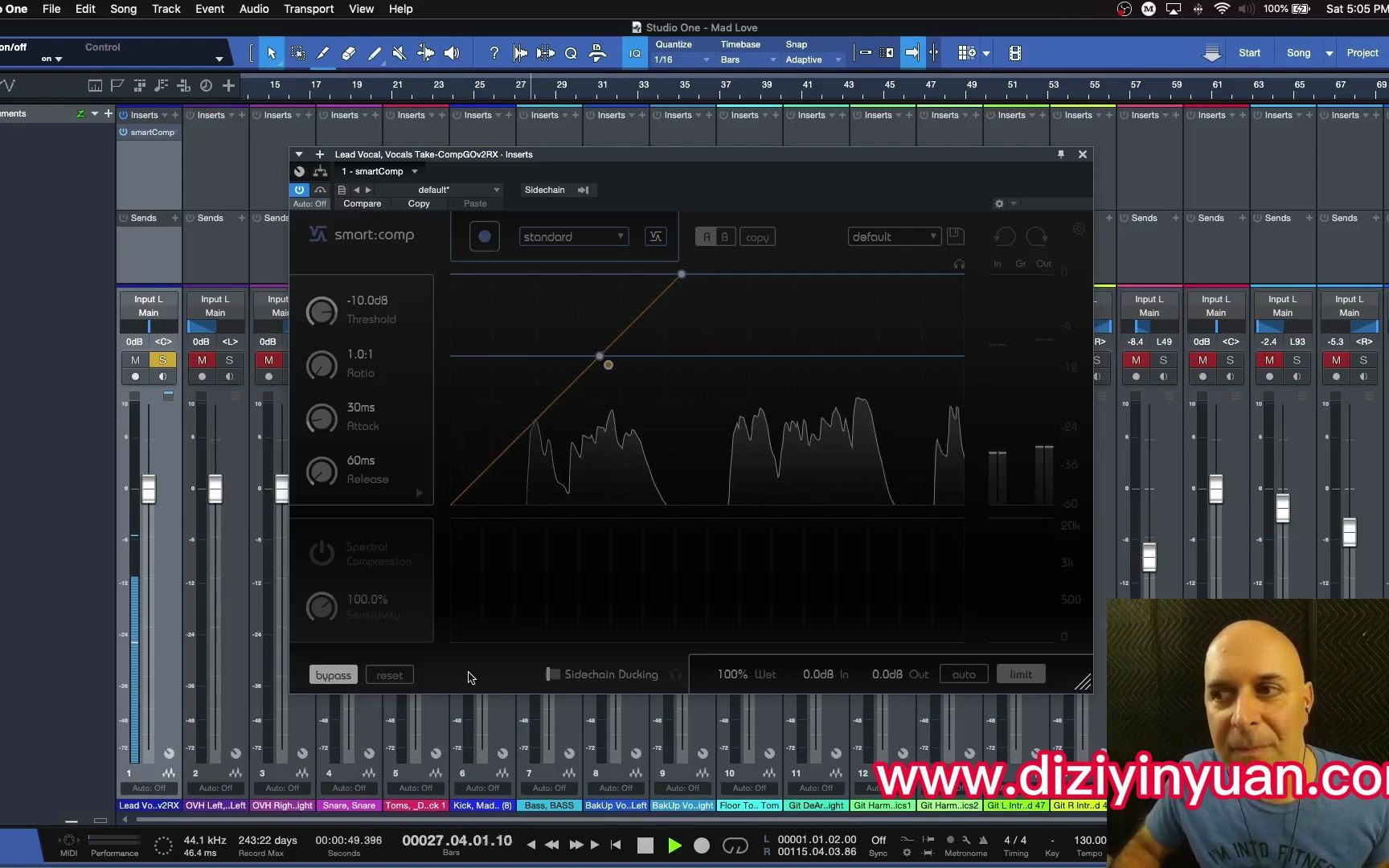
Task: Click the Ratio knob
Action: (x=322, y=365)
